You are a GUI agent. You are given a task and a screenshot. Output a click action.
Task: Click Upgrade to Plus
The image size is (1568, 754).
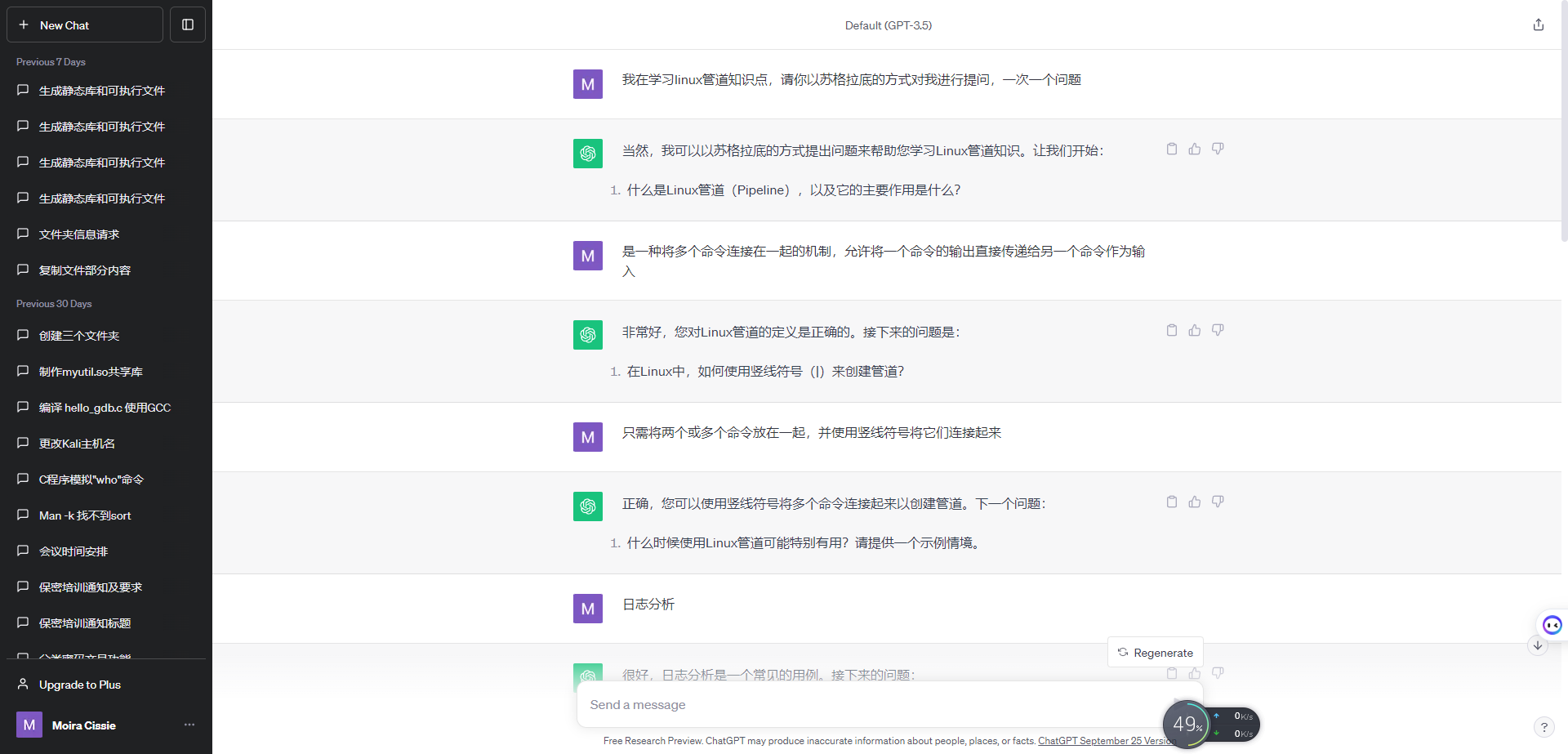[80, 685]
